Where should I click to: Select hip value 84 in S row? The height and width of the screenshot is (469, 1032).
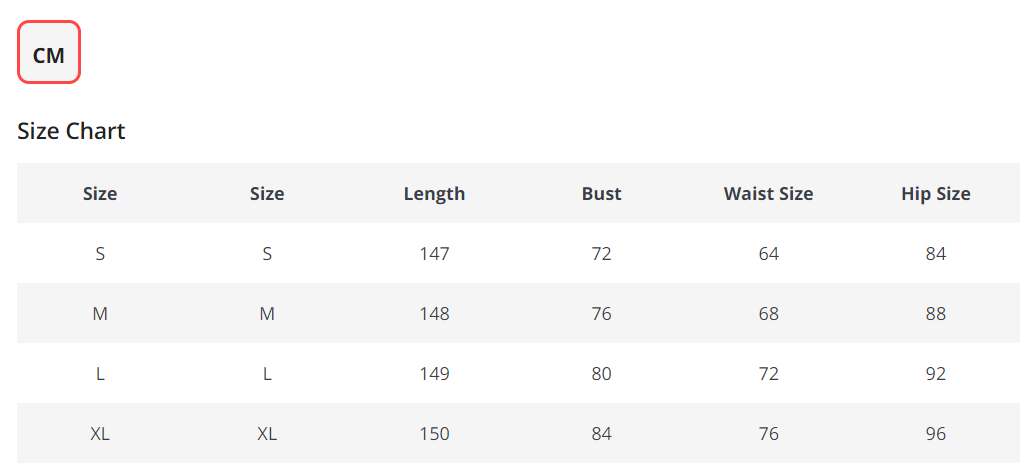coord(936,253)
